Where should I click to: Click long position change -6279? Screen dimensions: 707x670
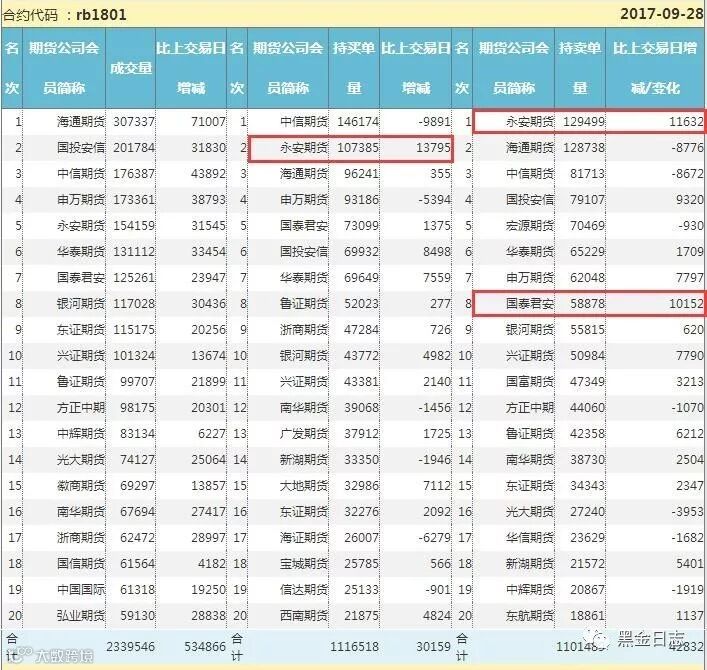coord(434,538)
